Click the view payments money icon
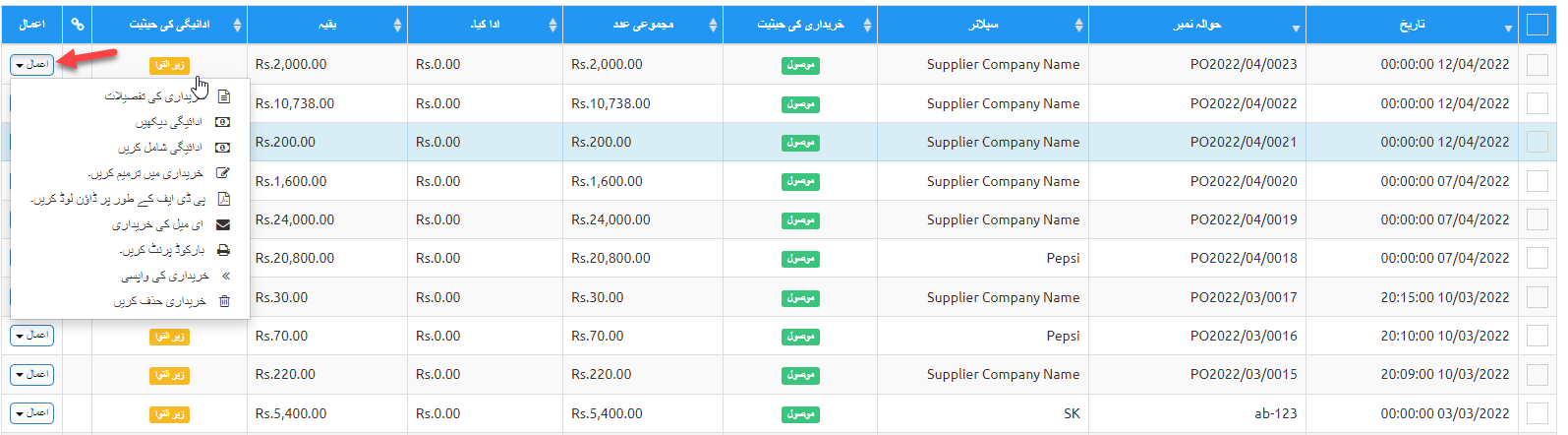 point(223,122)
